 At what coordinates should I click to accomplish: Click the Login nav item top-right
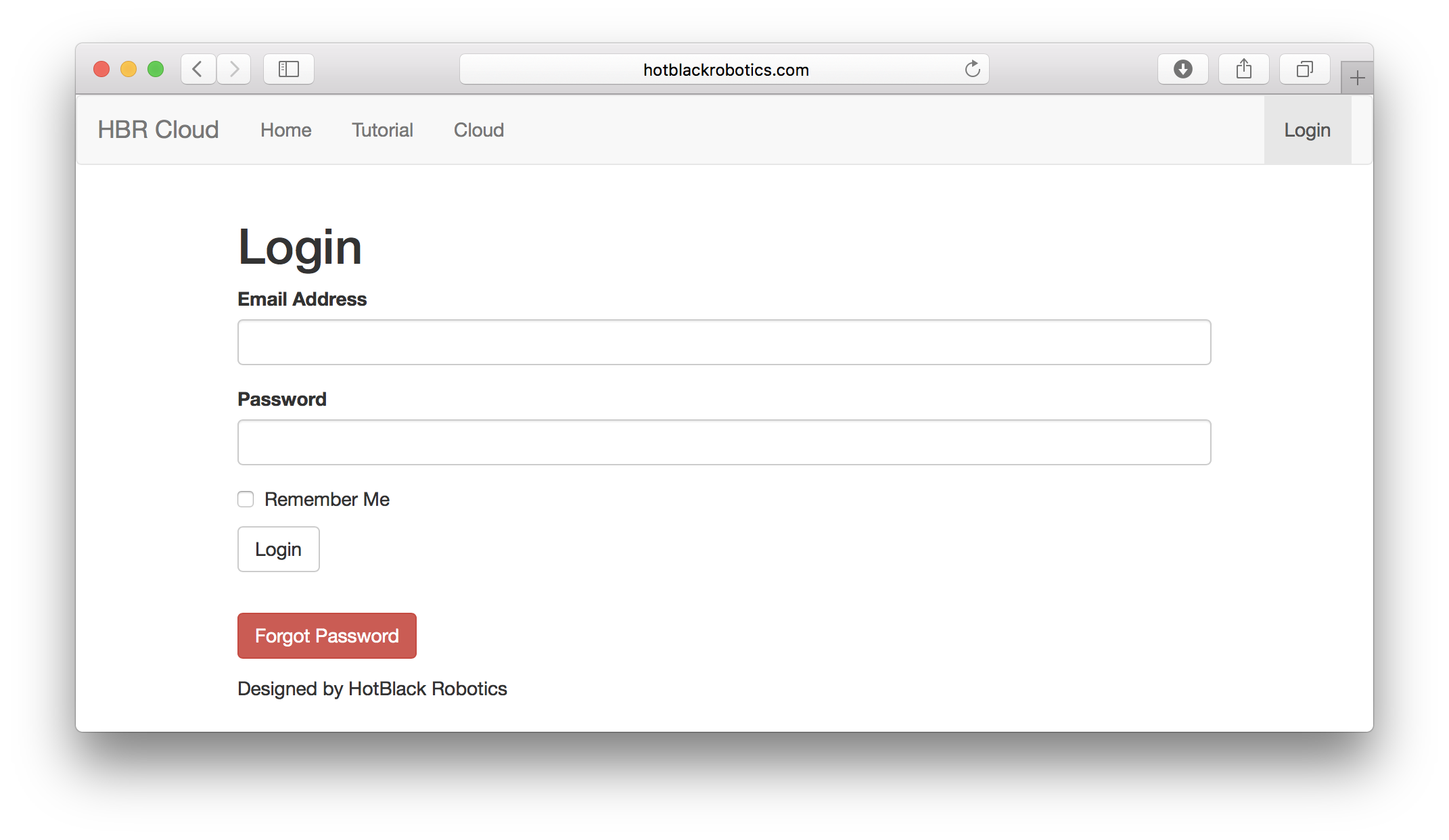coord(1307,130)
